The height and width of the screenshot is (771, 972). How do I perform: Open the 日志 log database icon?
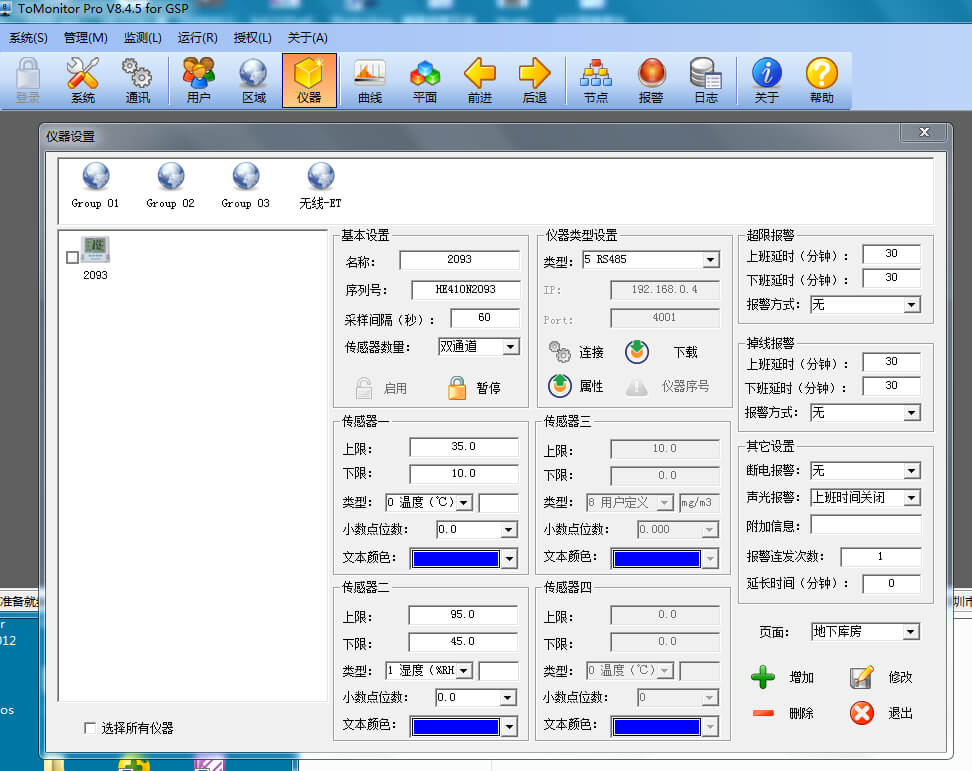click(x=706, y=81)
